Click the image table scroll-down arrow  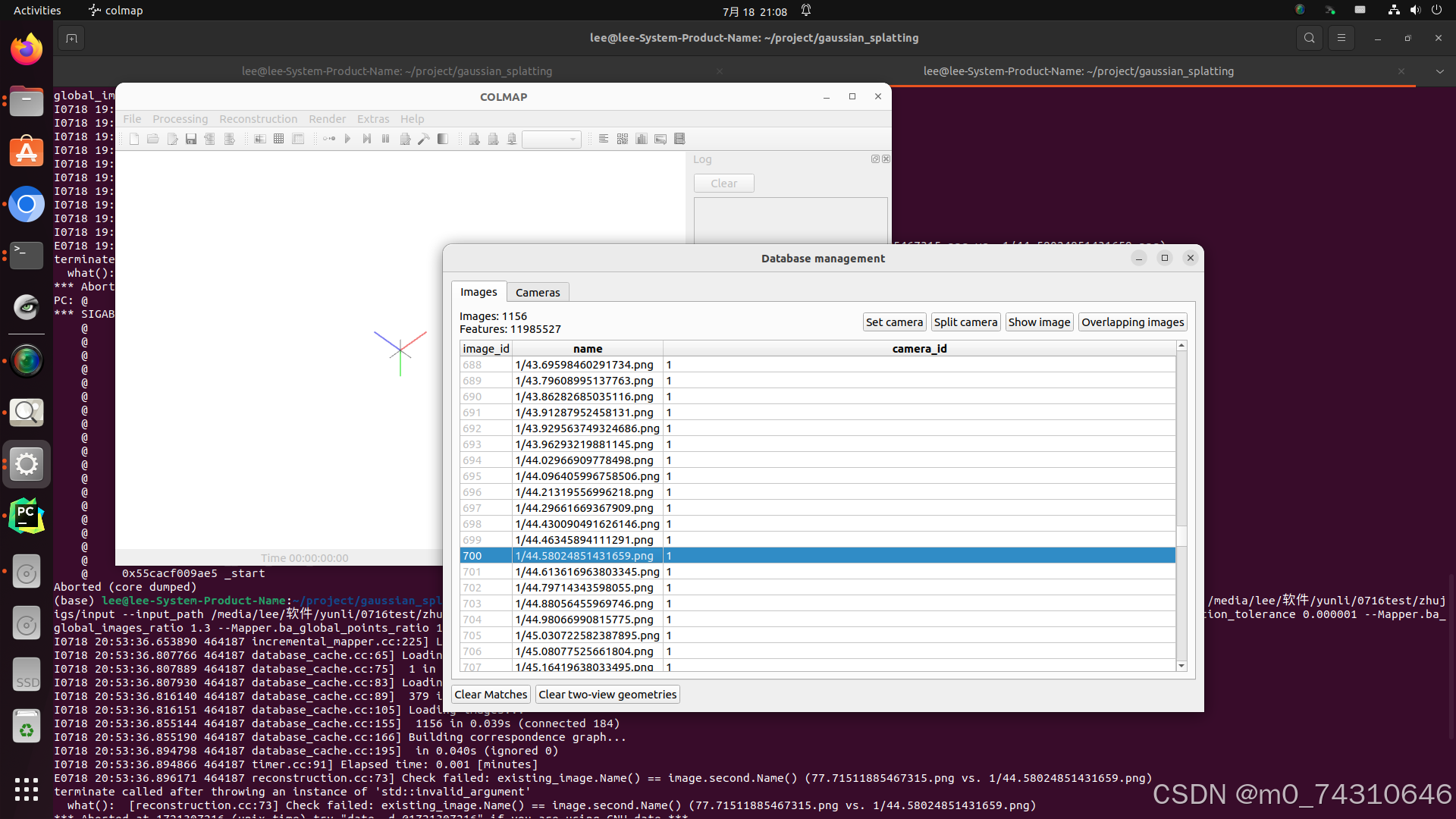pos(1181,666)
